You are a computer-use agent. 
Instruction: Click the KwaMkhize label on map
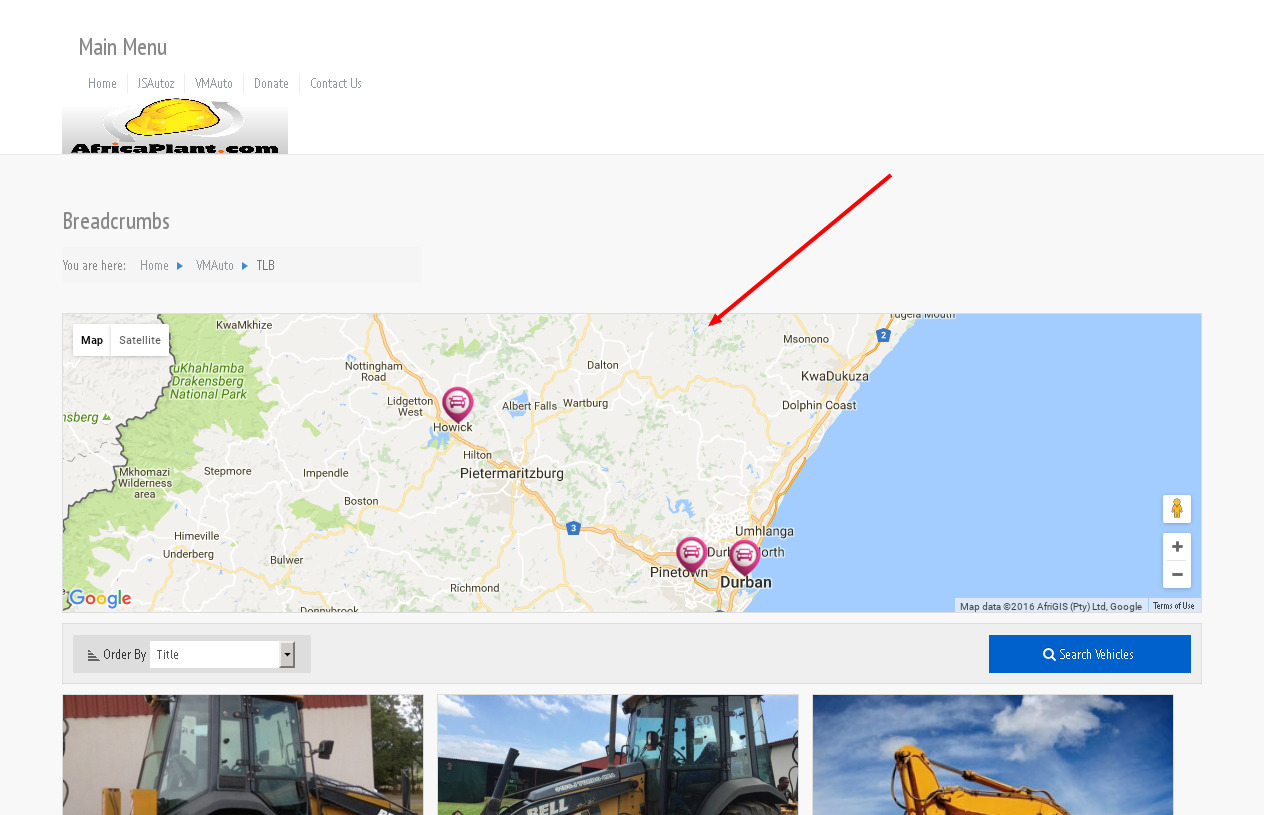coord(244,325)
